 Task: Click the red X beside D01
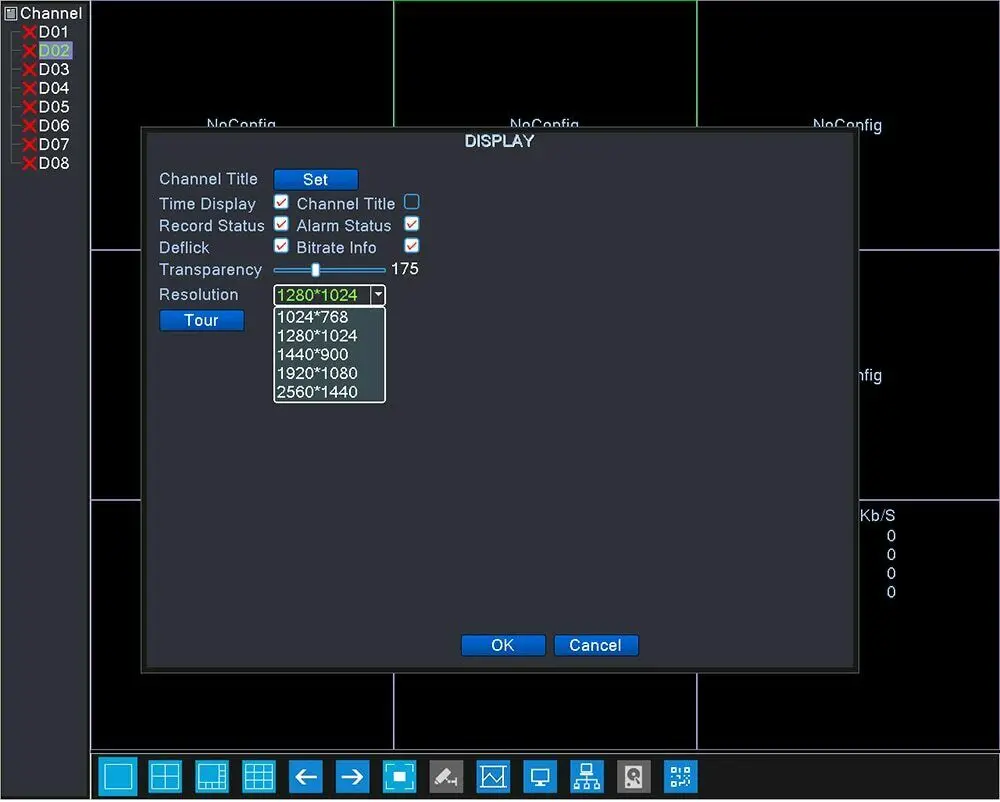coord(29,32)
